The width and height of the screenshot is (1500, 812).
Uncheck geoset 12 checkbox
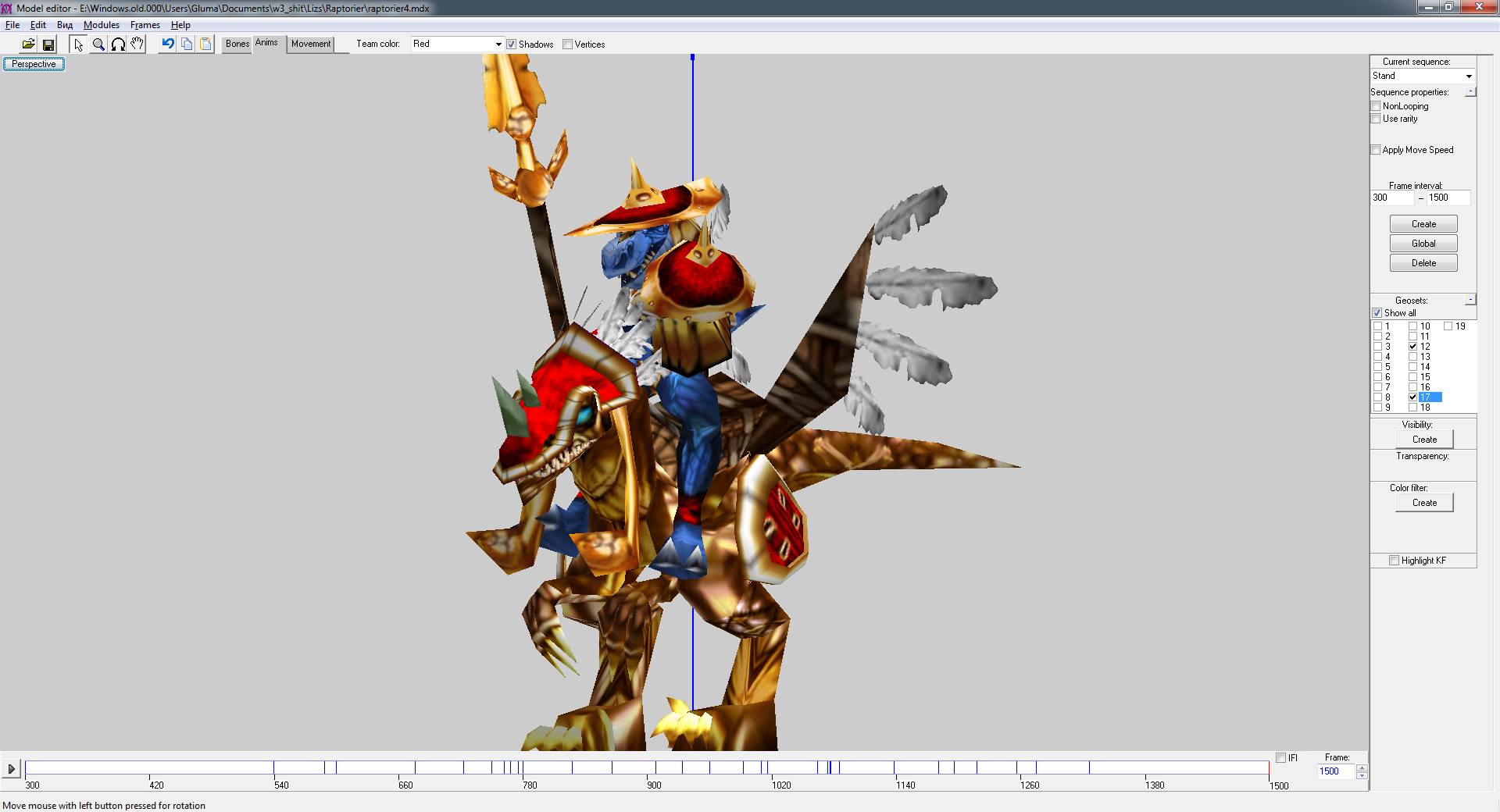(1412, 346)
